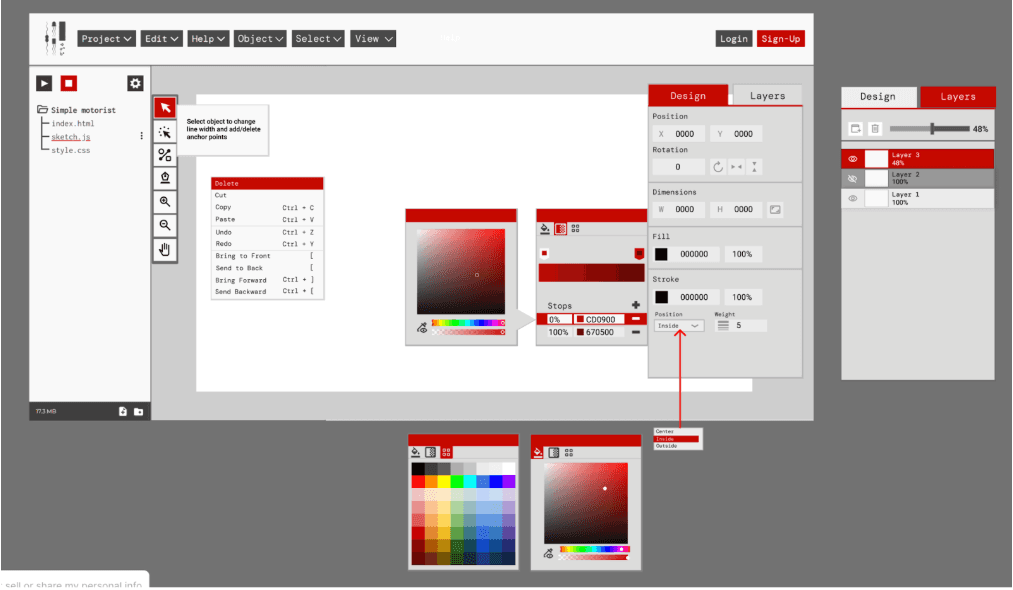This screenshot has height=590, width=1013.
Task: Open the View dropdown menu
Action: (373, 39)
